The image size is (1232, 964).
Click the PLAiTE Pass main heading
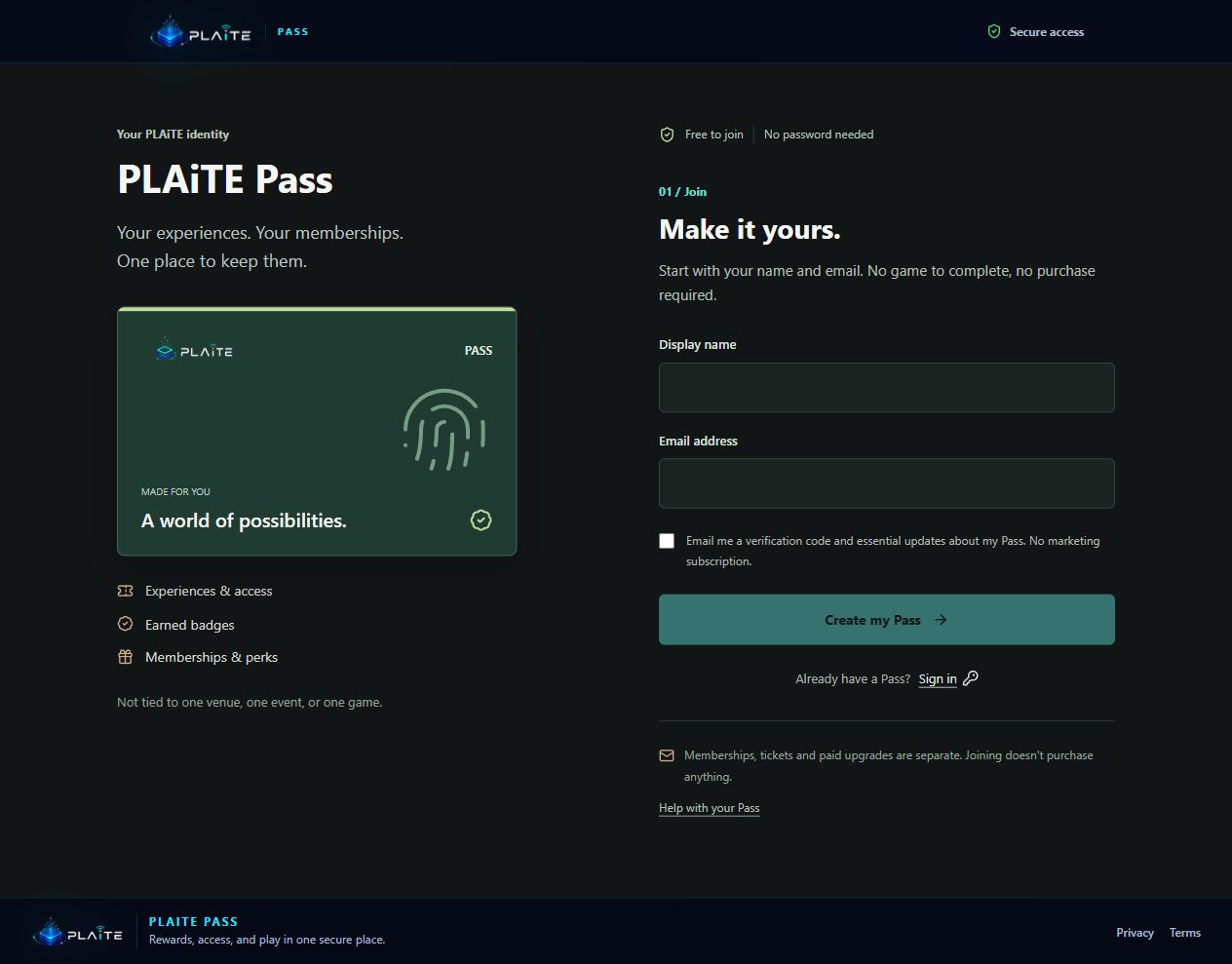click(x=225, y=179)
